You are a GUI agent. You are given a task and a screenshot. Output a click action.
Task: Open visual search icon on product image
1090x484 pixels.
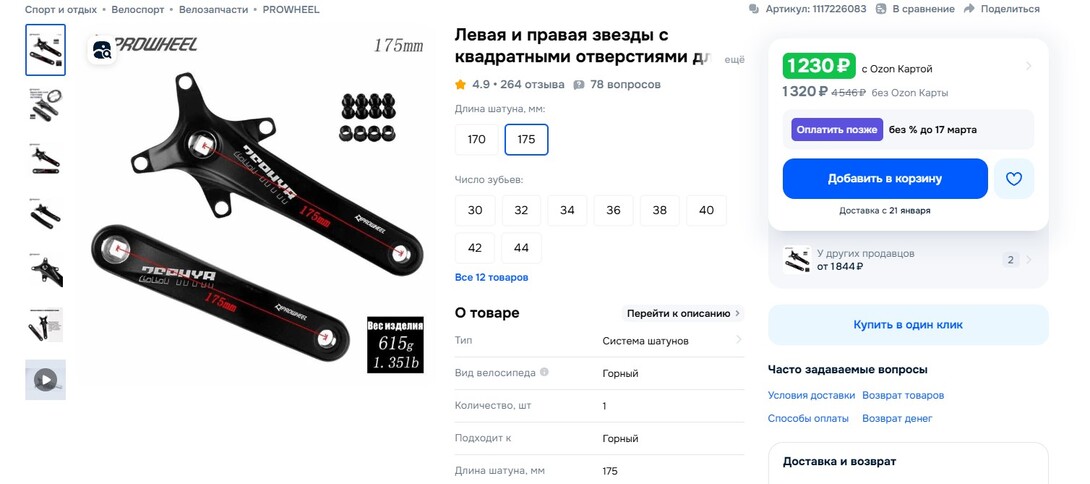102,50
